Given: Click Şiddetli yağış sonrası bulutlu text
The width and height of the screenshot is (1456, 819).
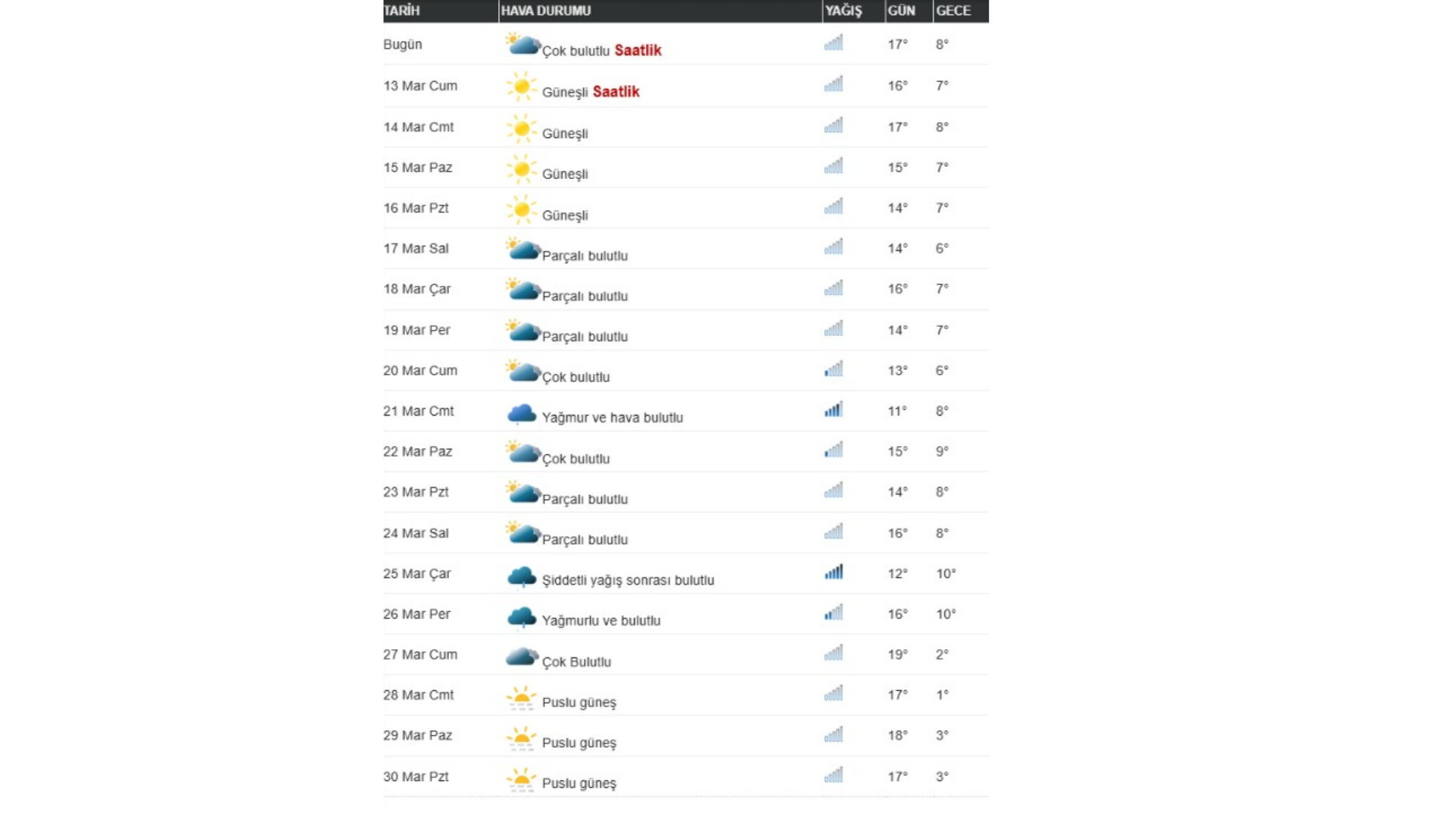Looking at the screenshot, I should pos(627,580).
